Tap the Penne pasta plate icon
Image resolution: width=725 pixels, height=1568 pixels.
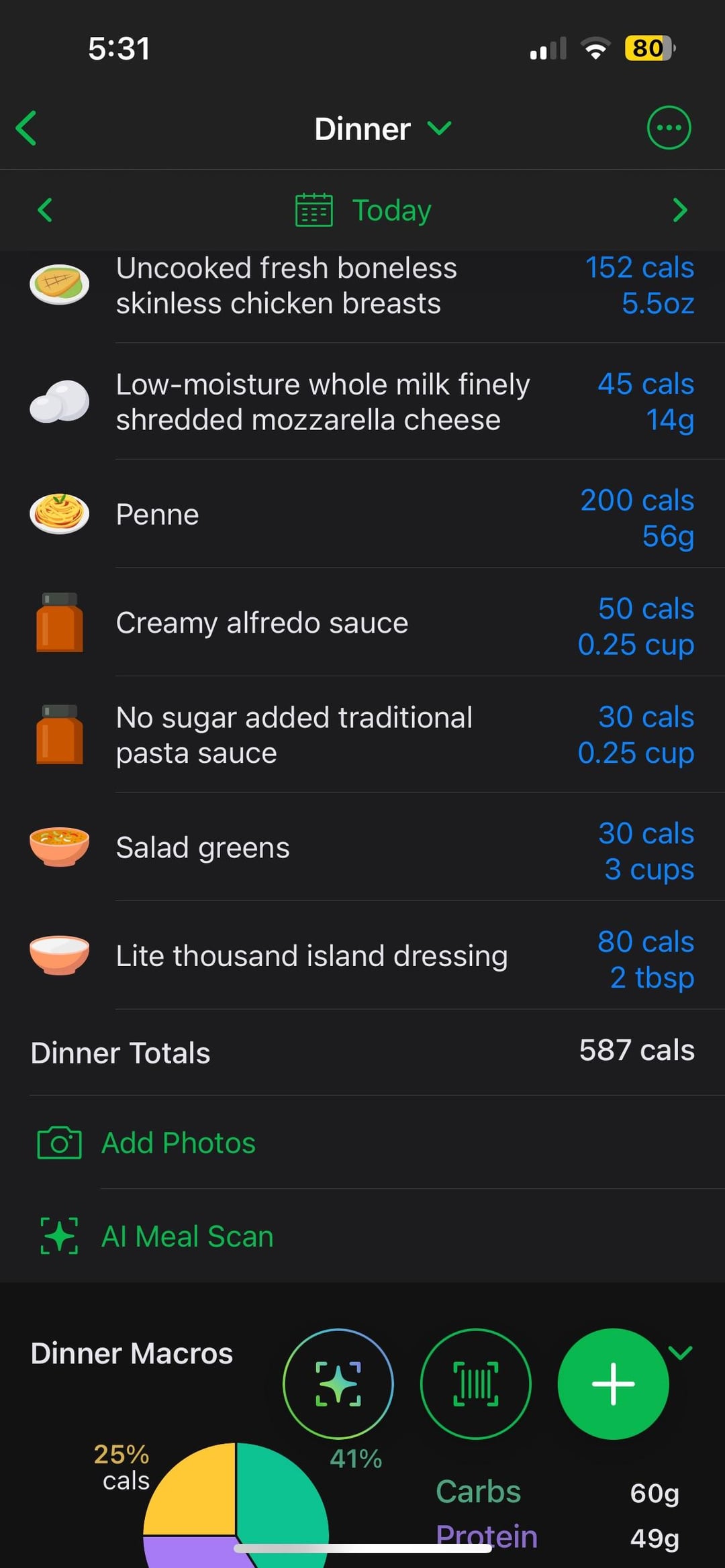(x=60, y=514)
